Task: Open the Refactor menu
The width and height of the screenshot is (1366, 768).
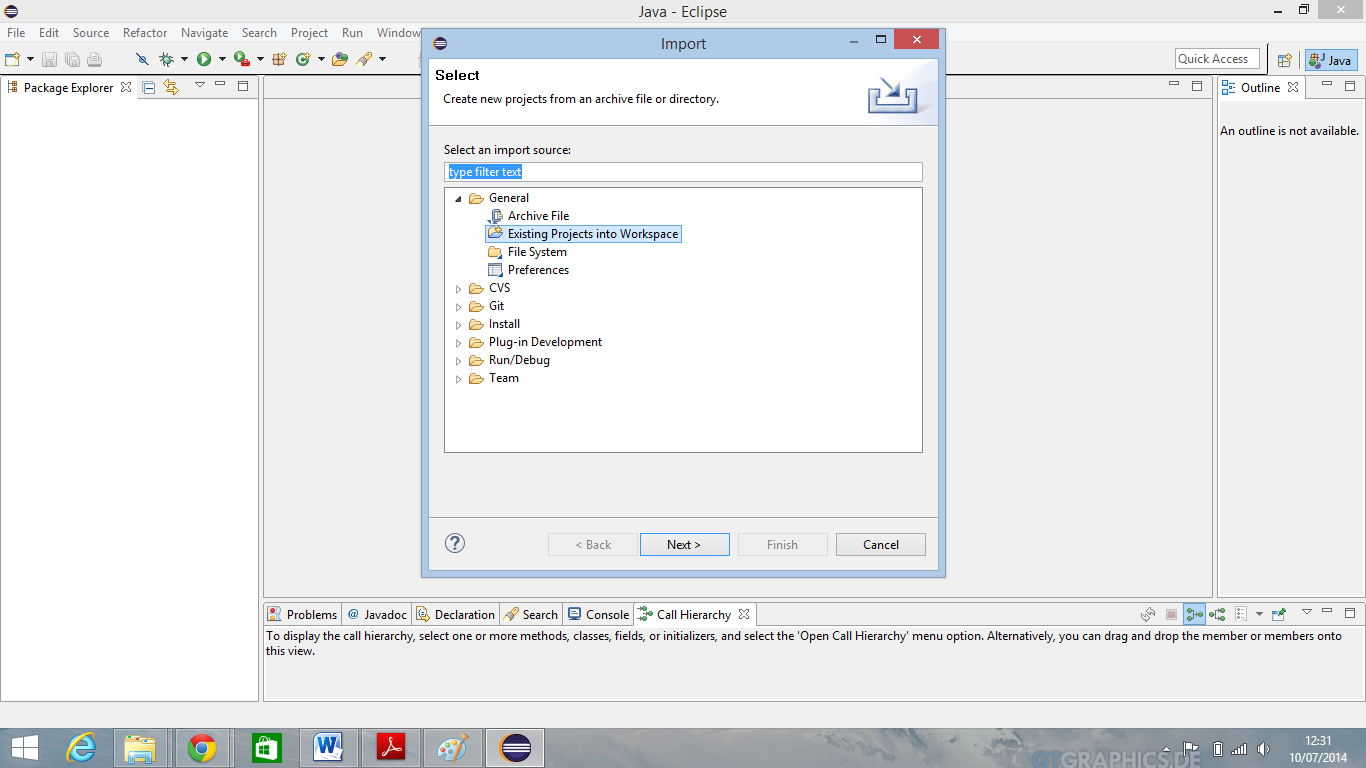Action: click(145, 33)
